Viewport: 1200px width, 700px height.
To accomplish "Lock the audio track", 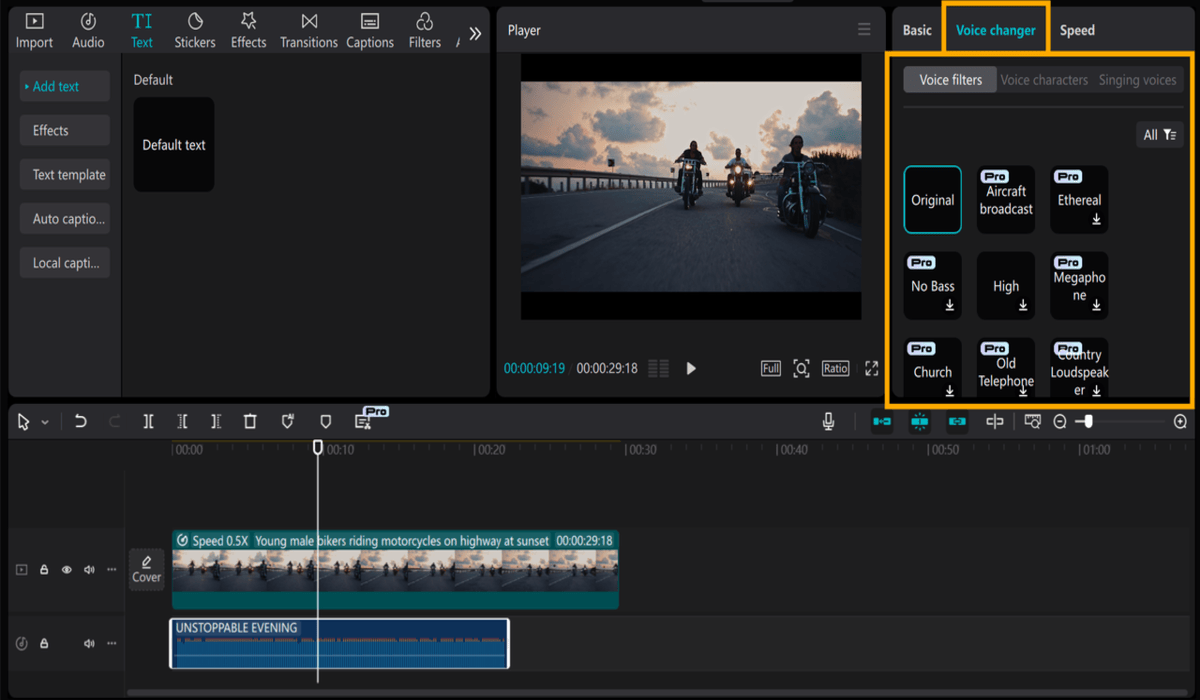I will (44, 643).
